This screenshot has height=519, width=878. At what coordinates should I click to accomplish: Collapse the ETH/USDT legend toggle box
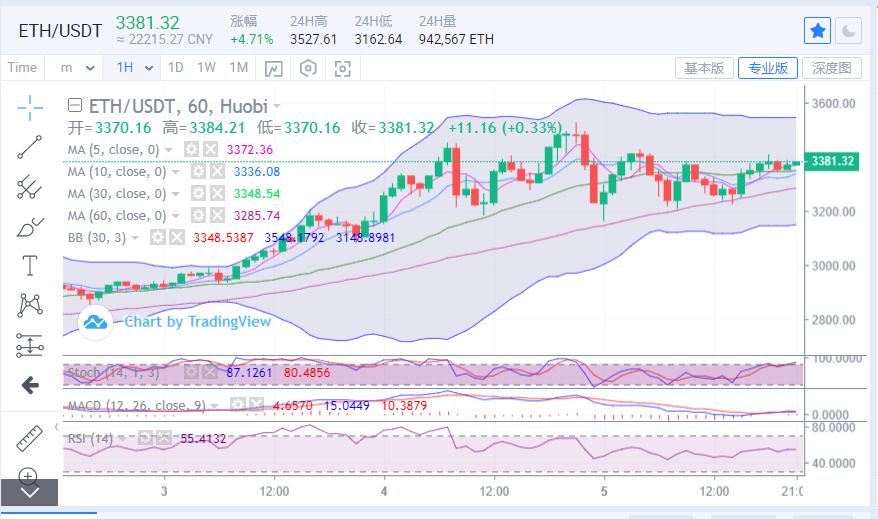74,105
